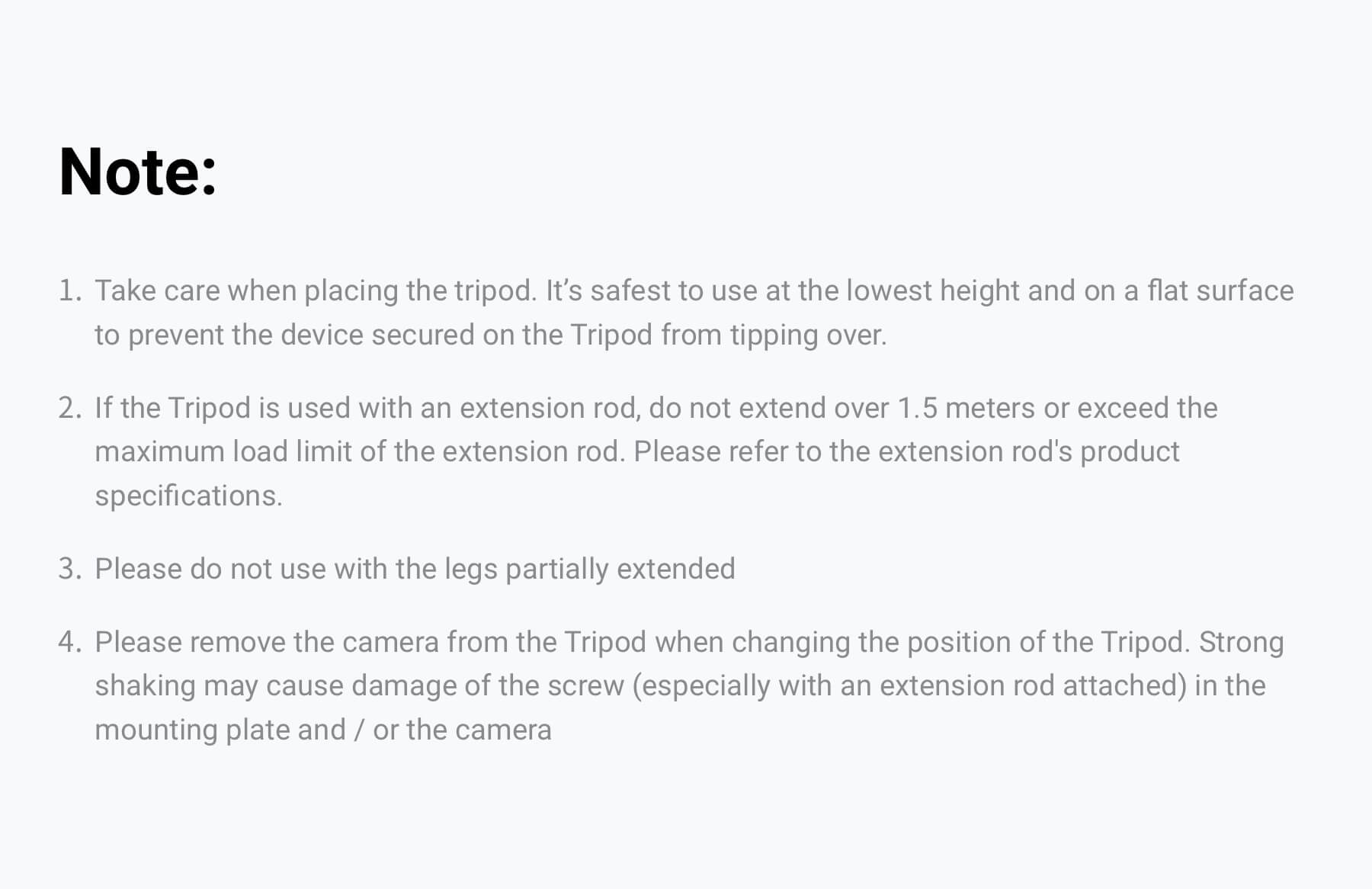The image size is (1372, 889).
Task: Click the parenthetical word "especially"
Action: pos(705,685)
